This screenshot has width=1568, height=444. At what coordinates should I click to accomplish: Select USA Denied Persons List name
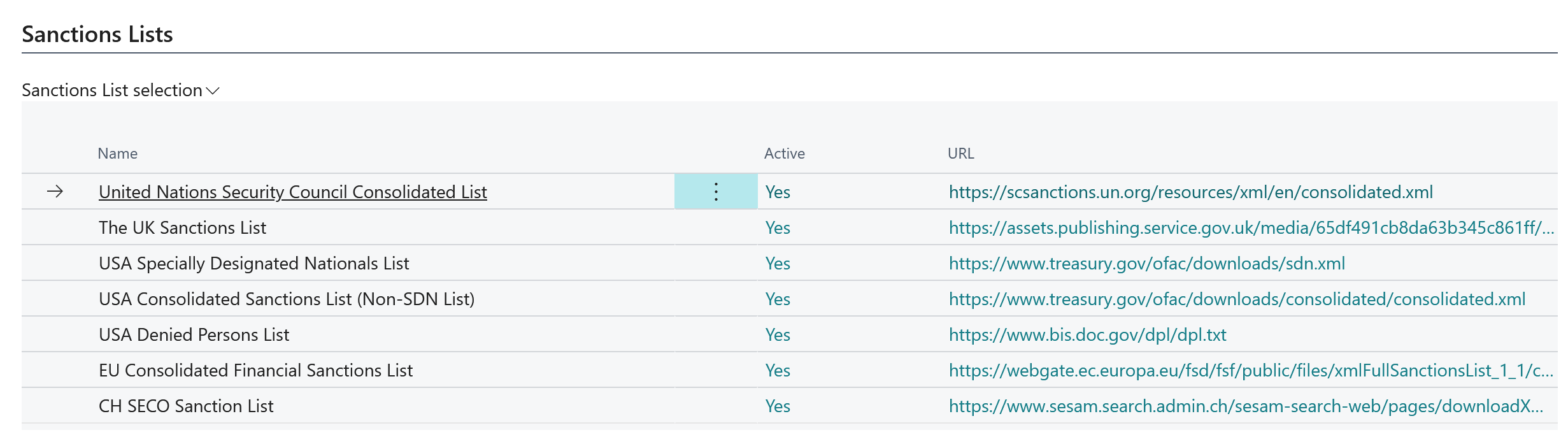click(194, 334)
